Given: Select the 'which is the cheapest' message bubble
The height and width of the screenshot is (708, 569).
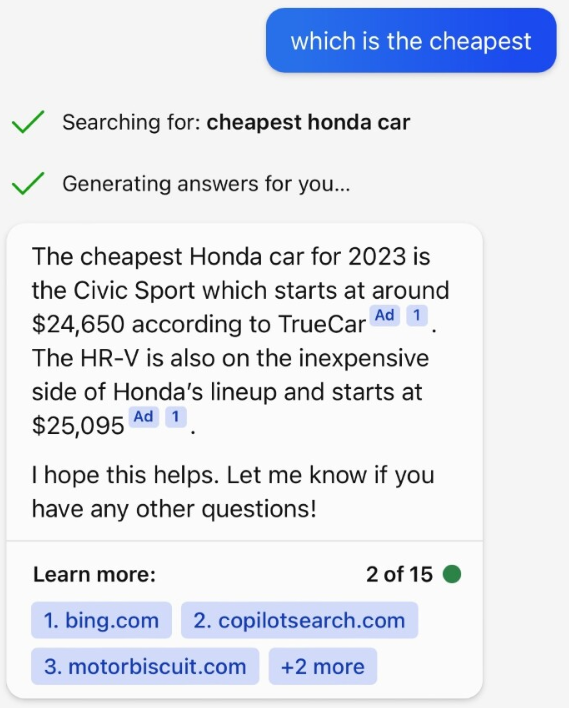Looking at the screenshot, I should [x=411, y=41].
